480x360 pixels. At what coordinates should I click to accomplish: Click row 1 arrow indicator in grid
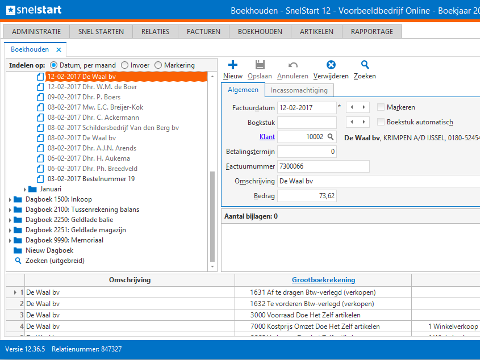point(15,292)
